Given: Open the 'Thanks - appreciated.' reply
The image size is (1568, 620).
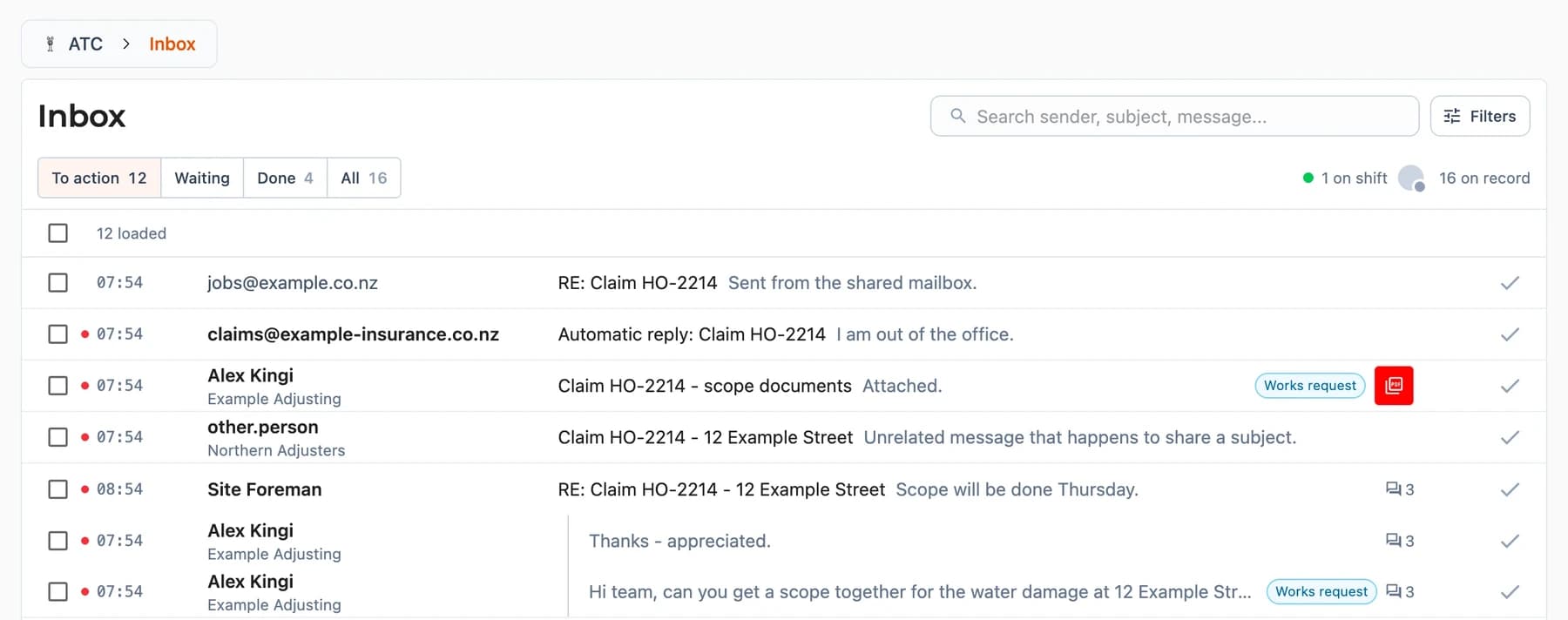Looking at the screenshot, I should coord(679,541).
